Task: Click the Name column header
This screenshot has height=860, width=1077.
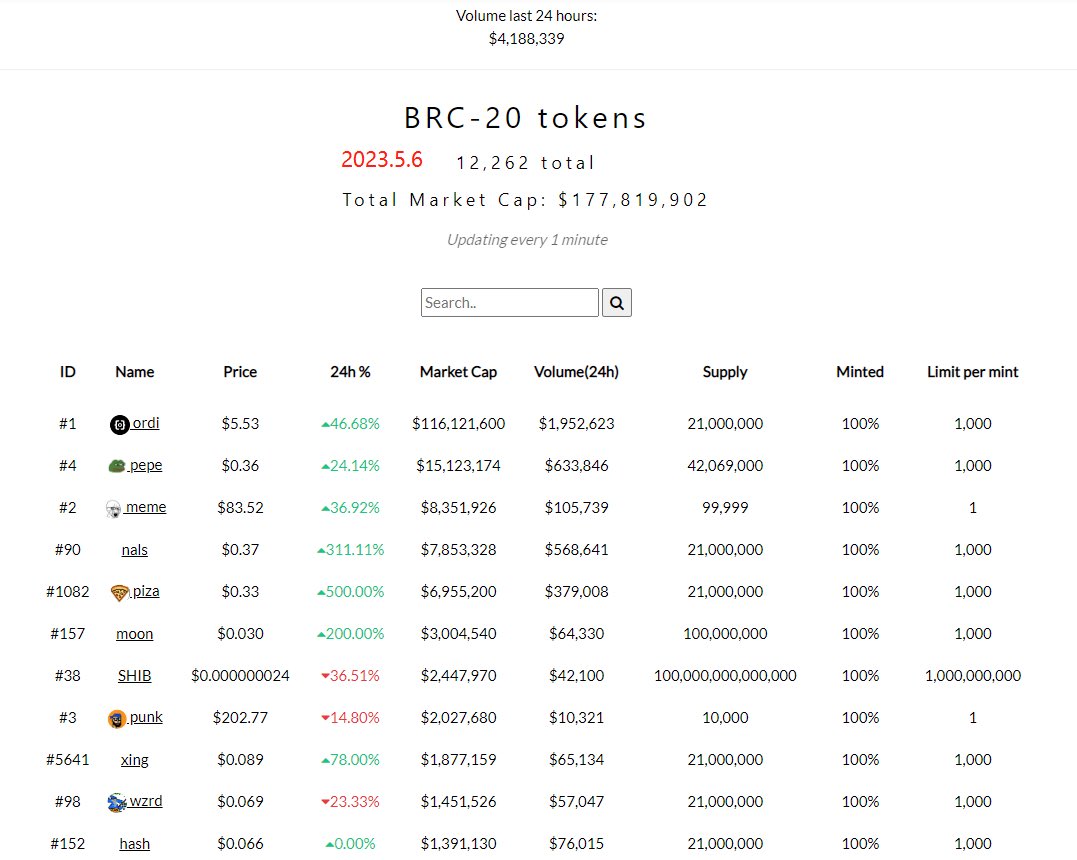Action: click(x=135, y=372)
